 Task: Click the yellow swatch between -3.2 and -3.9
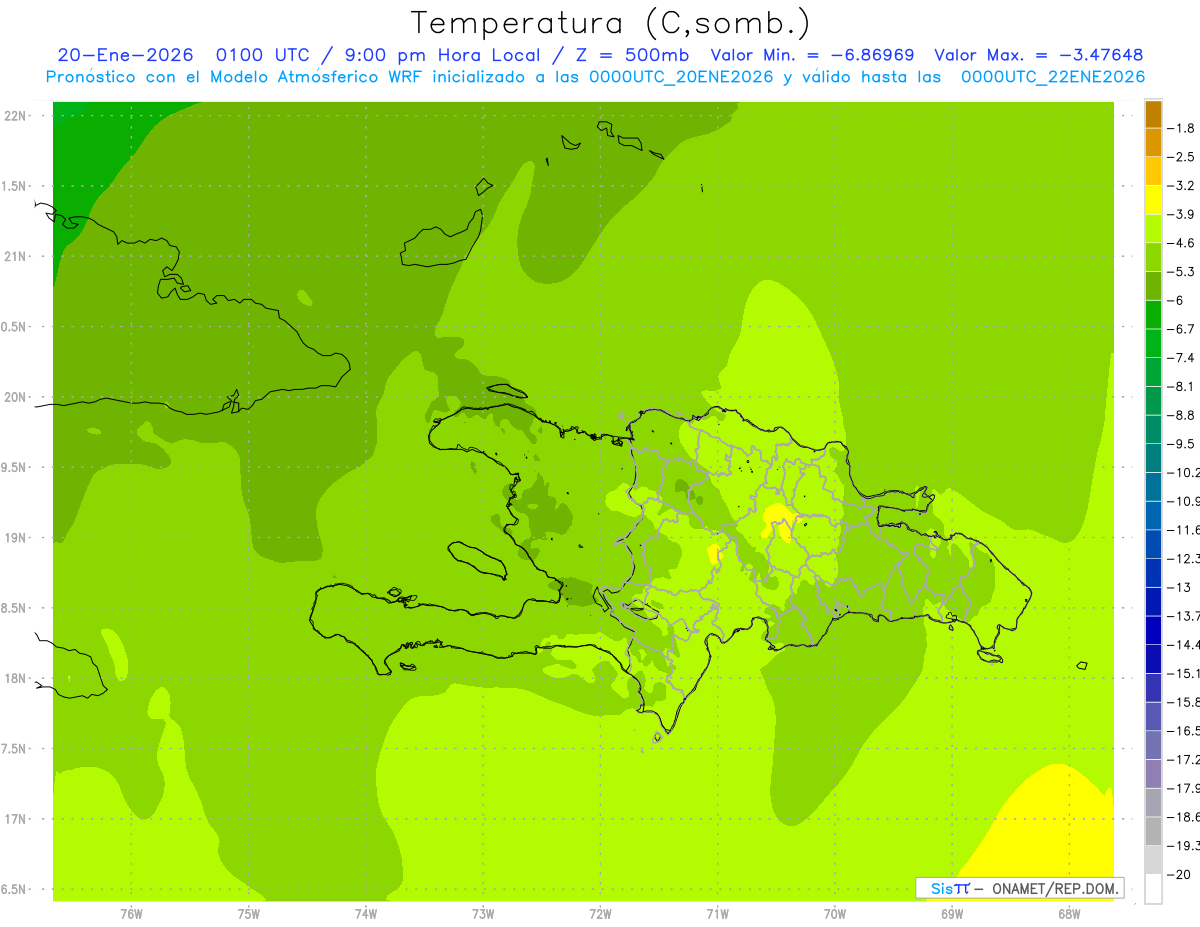[1153, 199]
